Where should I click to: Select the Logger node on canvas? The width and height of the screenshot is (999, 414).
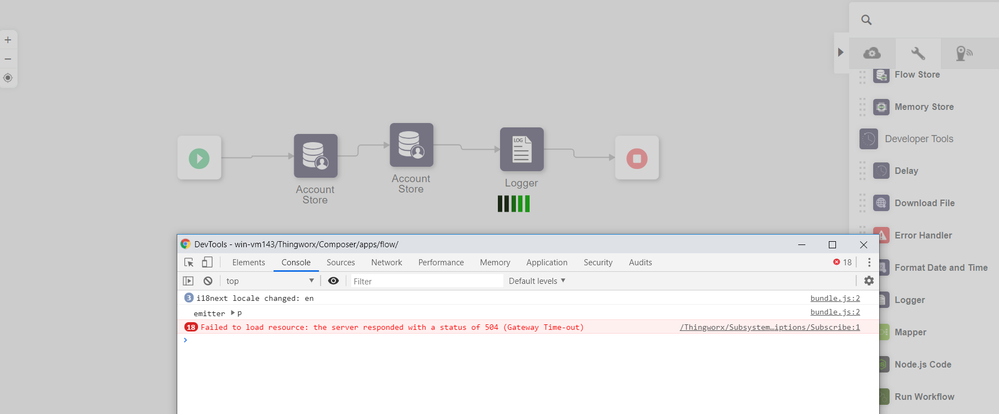pyautogui.click(x=522, y=149)
